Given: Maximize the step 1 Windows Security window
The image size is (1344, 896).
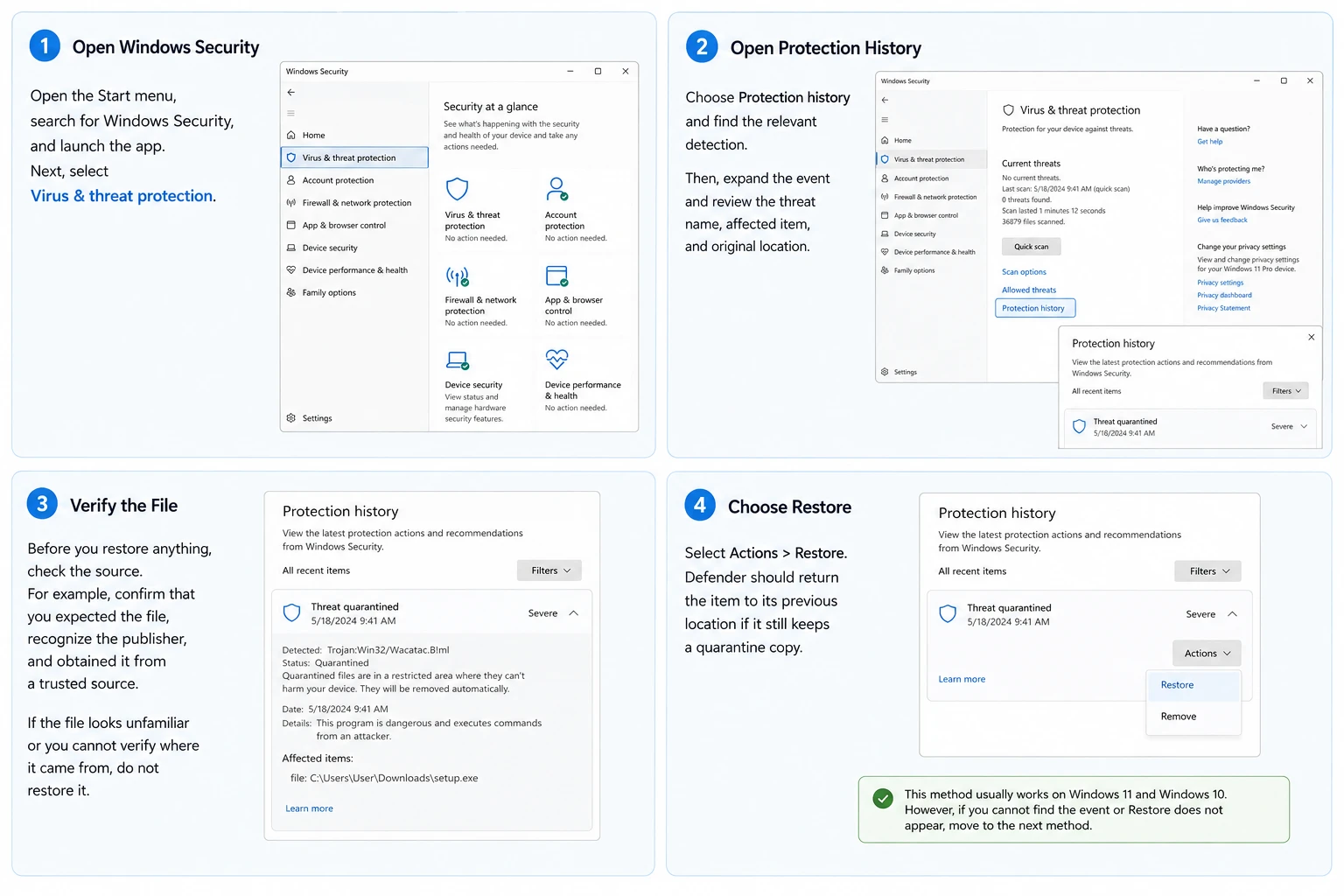Looking at the screenshot, I should click(598, 72).
